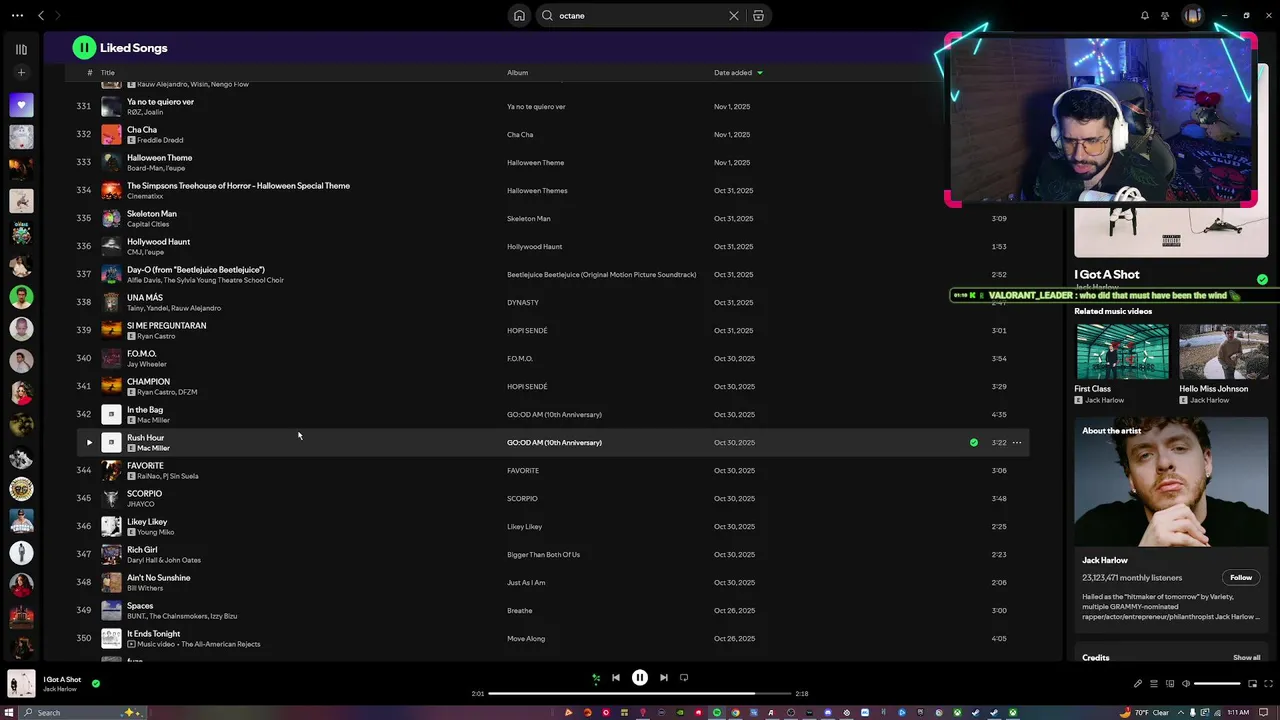Open Daryl Hall & John Oates artist link
This screenshot has height=720, width=1280.
[x=164, y=560]
